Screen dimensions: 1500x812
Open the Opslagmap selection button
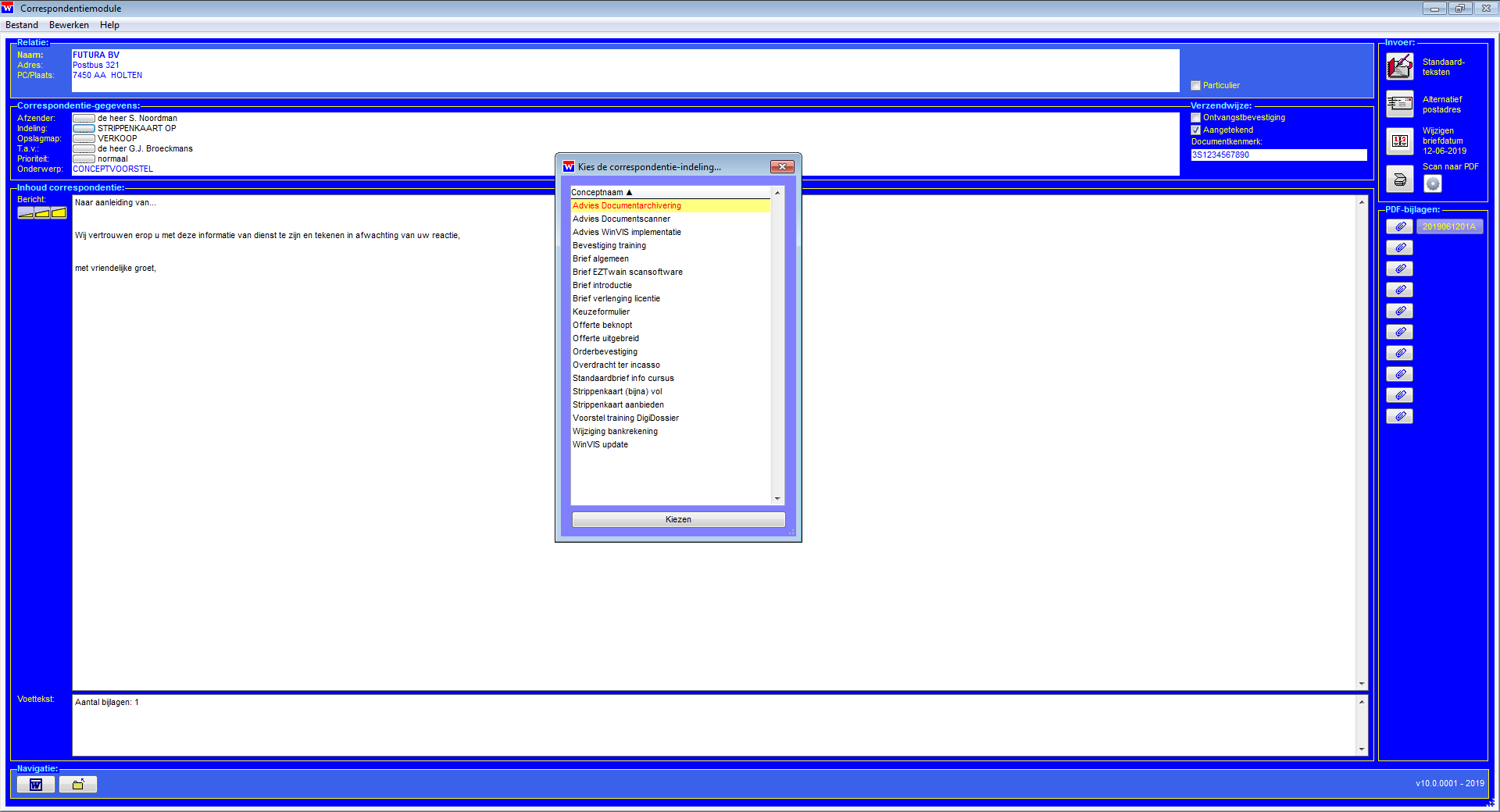pyautogui.click(x=84, y=139)
